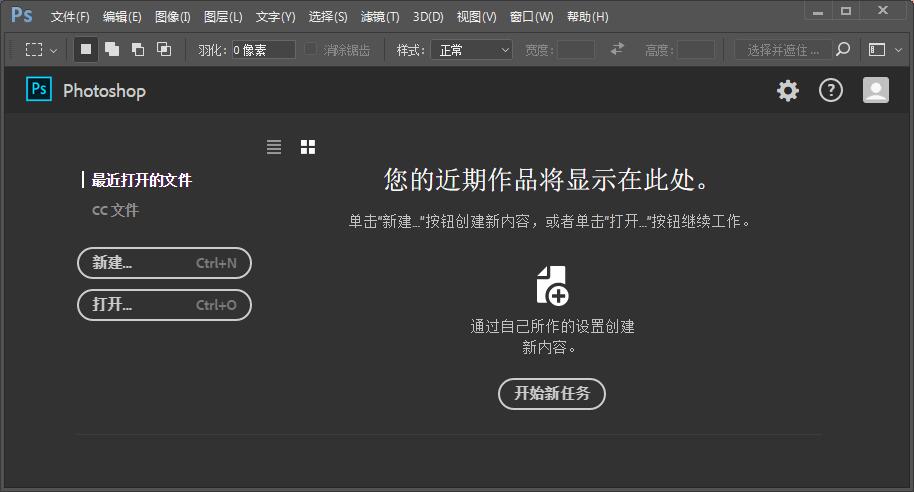
Task: Switch to list view icon
Action: click(274, 147)
